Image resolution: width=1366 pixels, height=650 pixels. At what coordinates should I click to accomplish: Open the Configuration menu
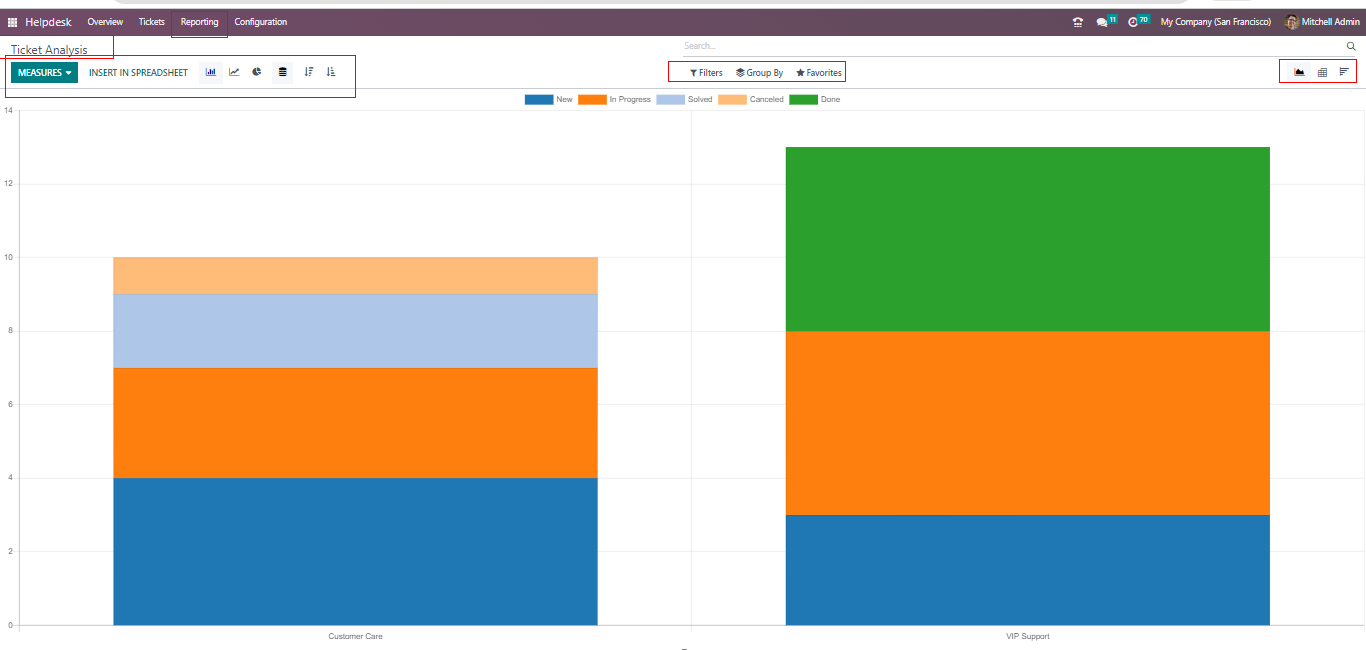pyautogui.click(x=260, y=22)
